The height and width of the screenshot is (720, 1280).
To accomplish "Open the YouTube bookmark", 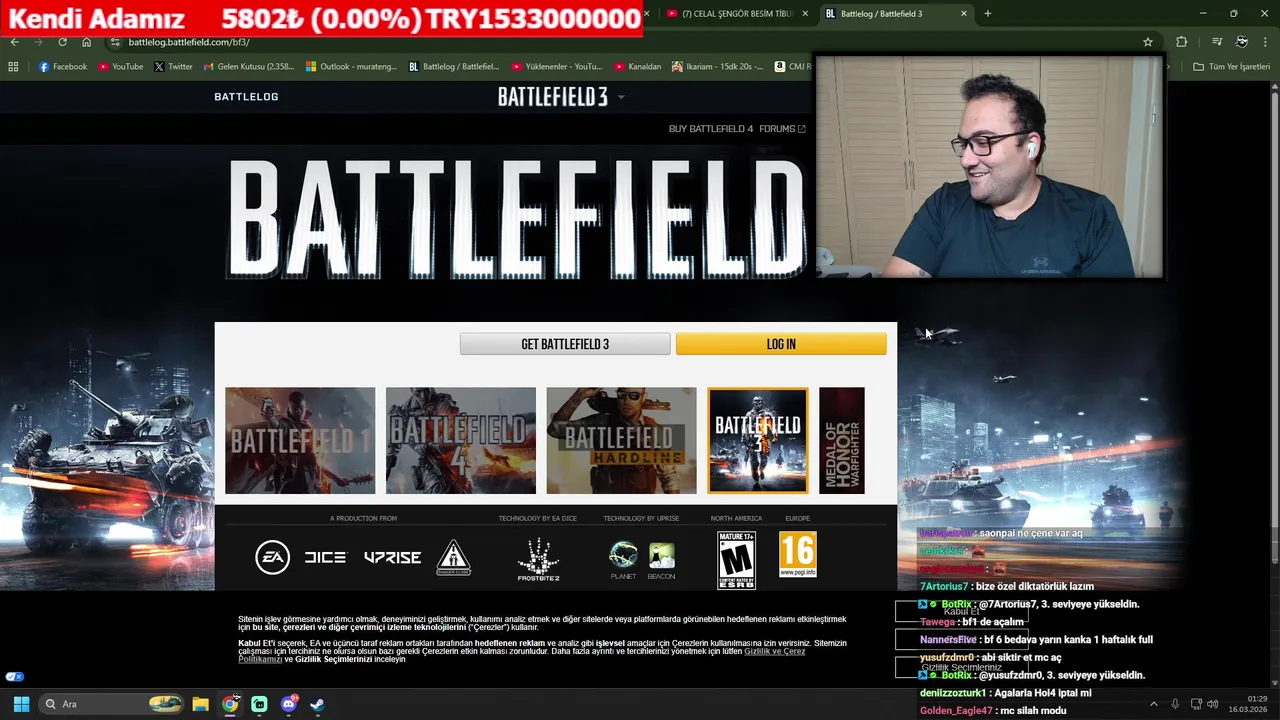I will click(121, 67).
